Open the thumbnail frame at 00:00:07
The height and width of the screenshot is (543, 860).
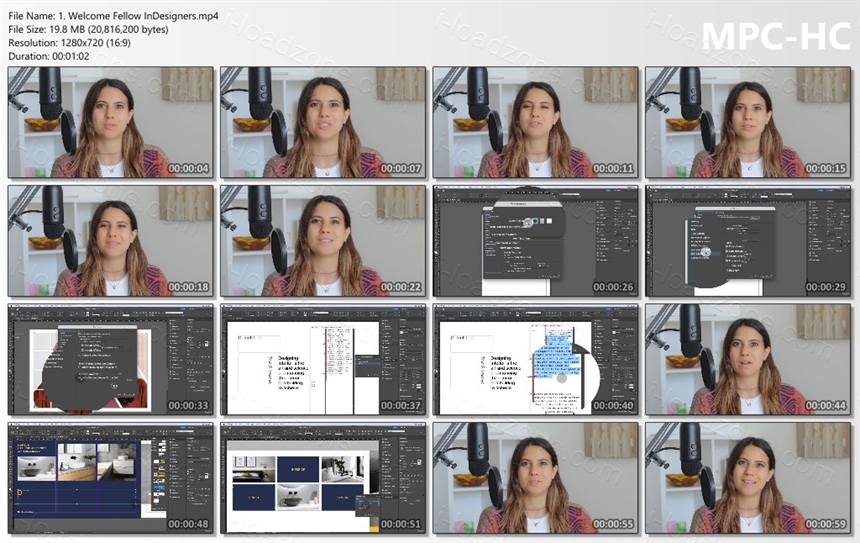tap(323, 122)
